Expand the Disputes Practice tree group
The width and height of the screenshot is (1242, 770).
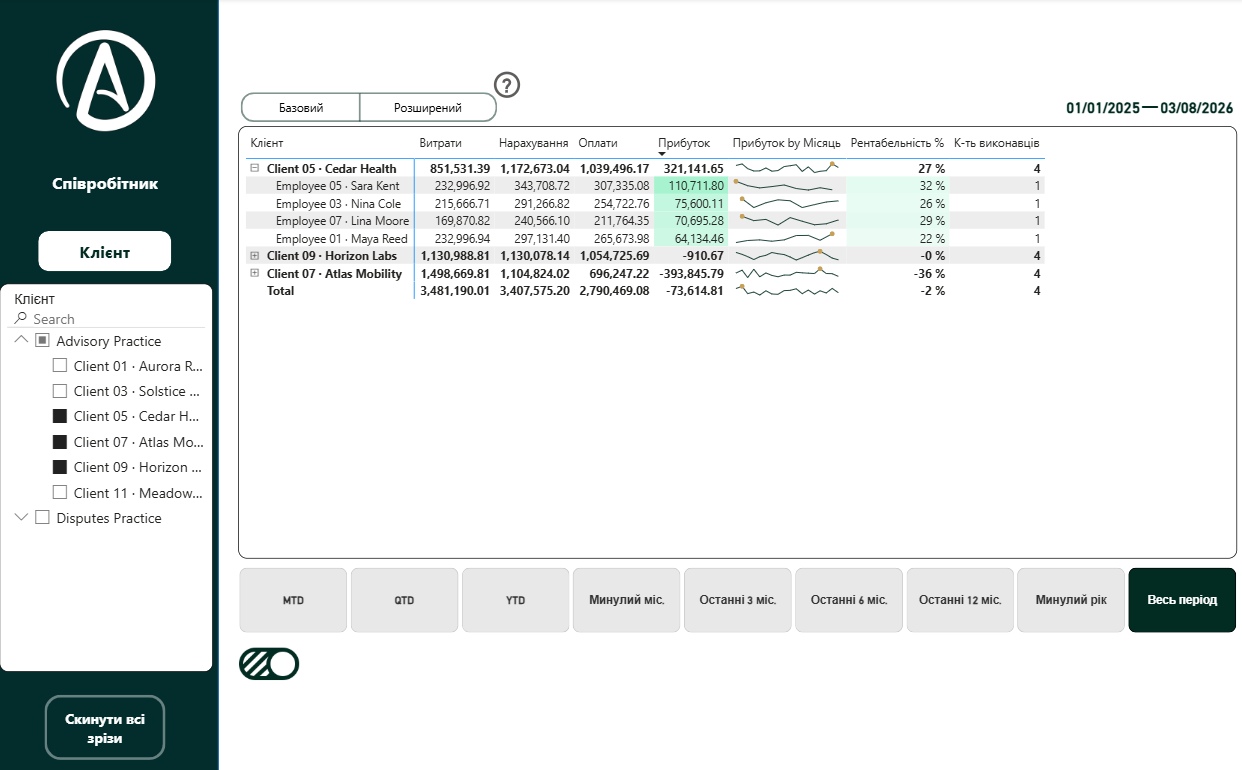click(x=22, y=518)
